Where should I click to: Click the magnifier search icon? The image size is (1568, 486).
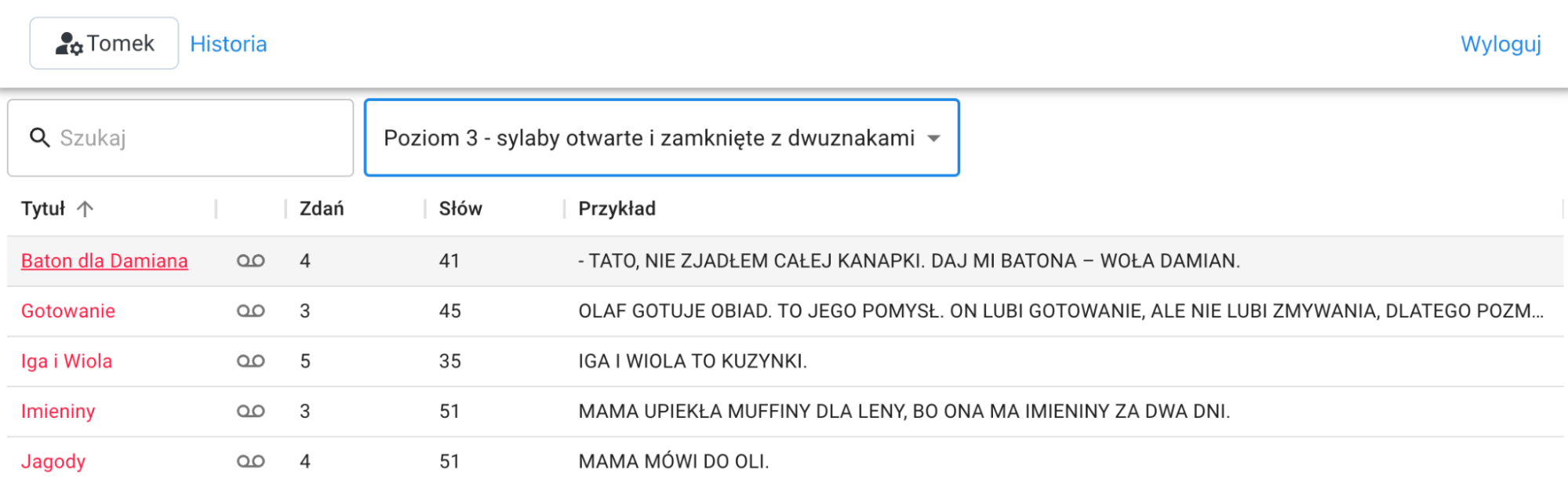pos(39,138)
